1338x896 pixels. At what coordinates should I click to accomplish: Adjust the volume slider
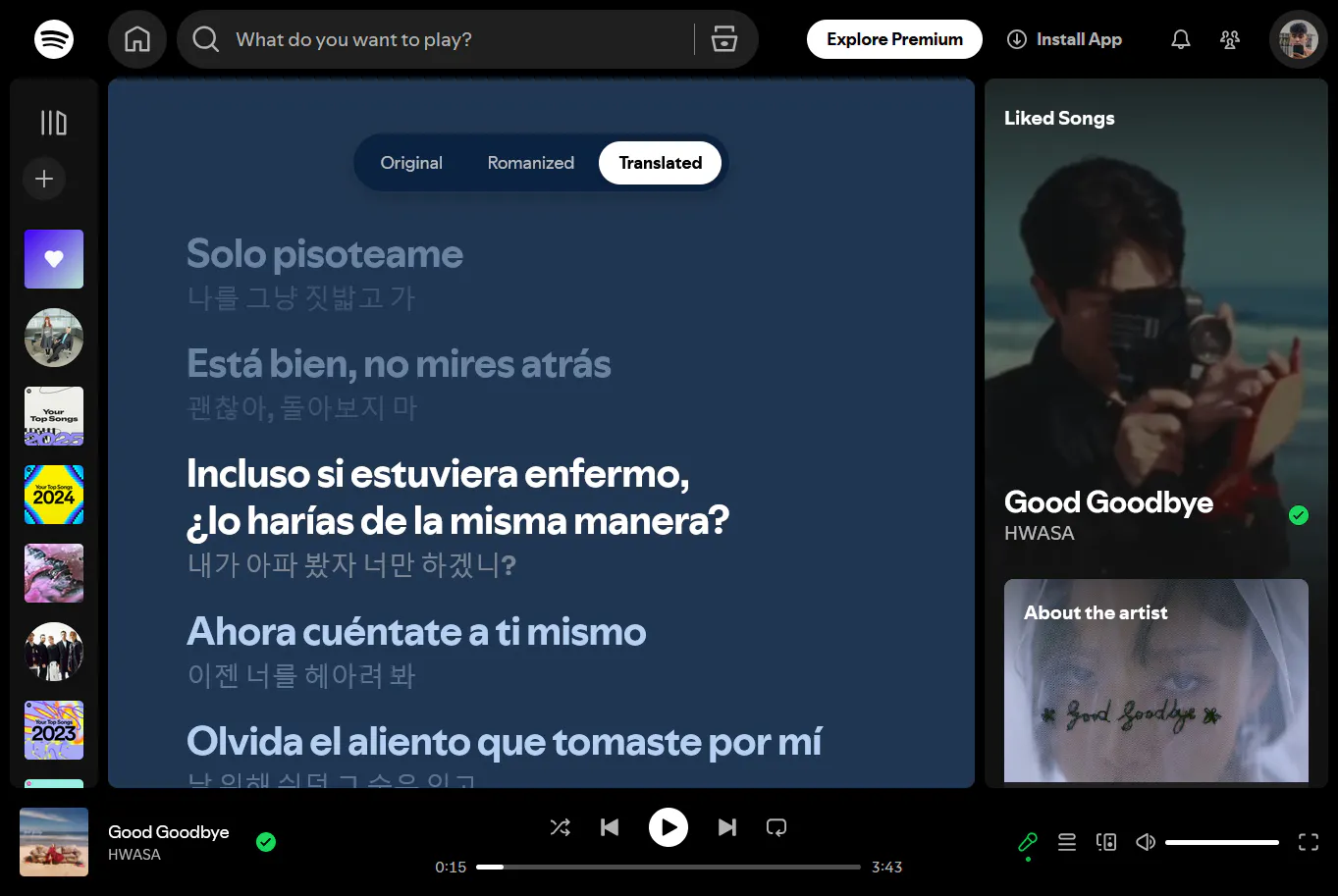[x=1222, y=842]
